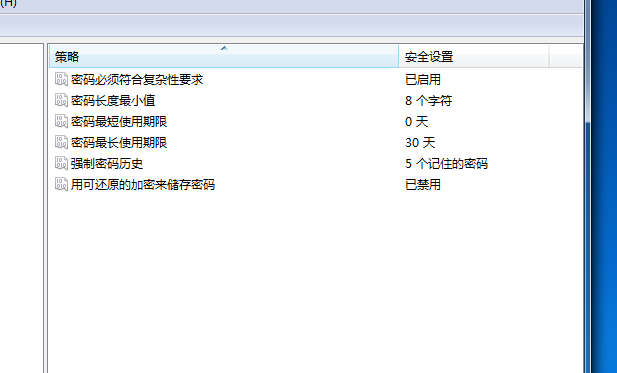The width and height of the screenshot is (617, 373).
Task: Click the 已启用 setting value
Action: click(x=423, y=79)
